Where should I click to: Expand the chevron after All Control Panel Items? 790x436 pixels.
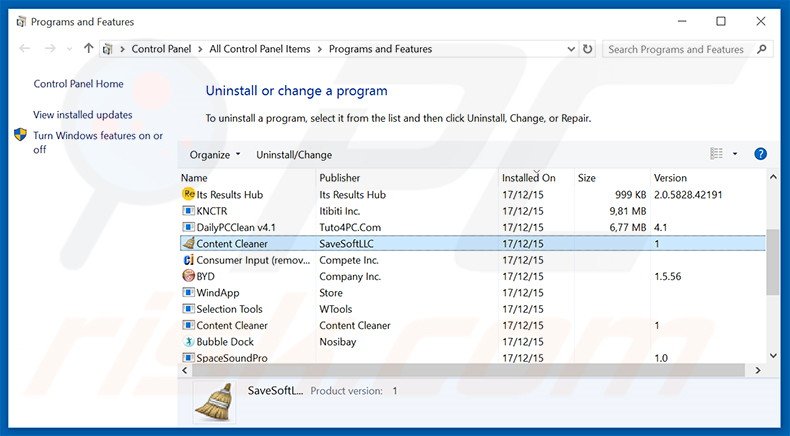click(320, 49)
